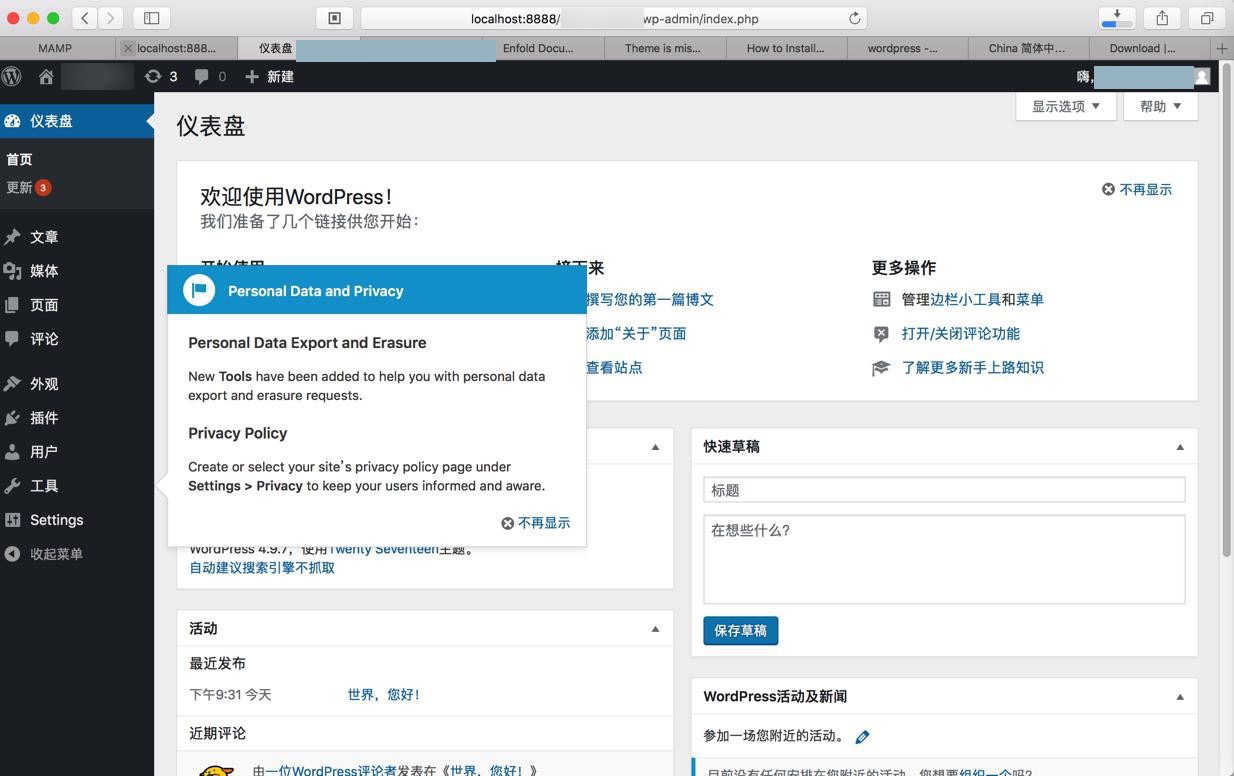Show all tabs overview button
1234x776 pixels.
[x=1207, y=18]
